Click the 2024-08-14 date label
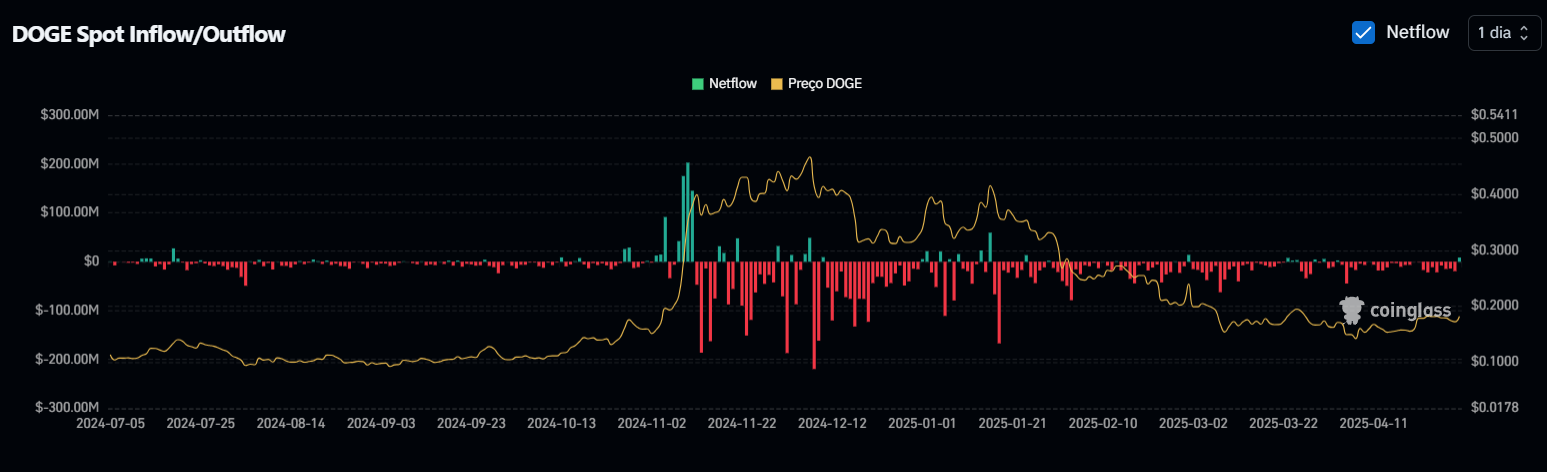The image size is (1547, 472). pyautogui.click(x=291, y=424)
